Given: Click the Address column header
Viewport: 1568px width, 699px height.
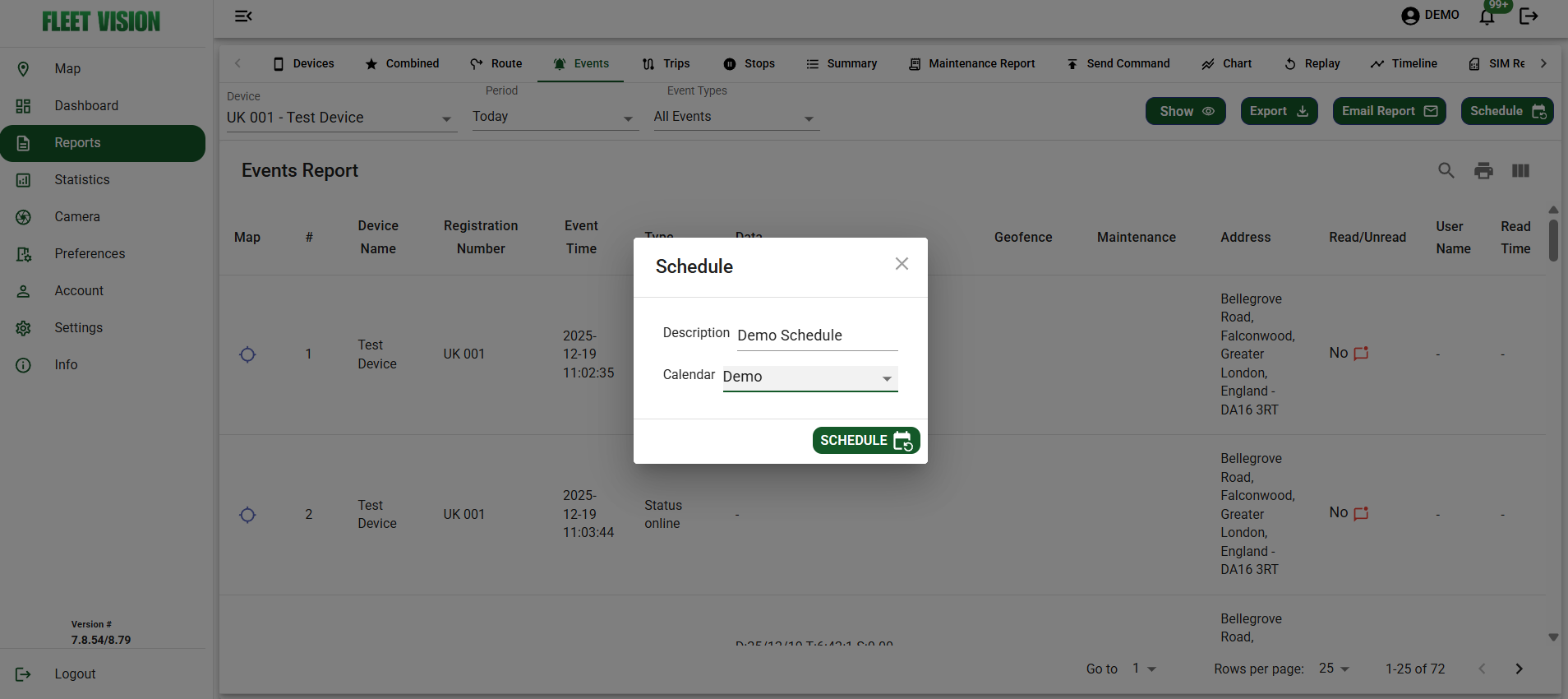Looking at the screenshot, I should pos(1245,237).
